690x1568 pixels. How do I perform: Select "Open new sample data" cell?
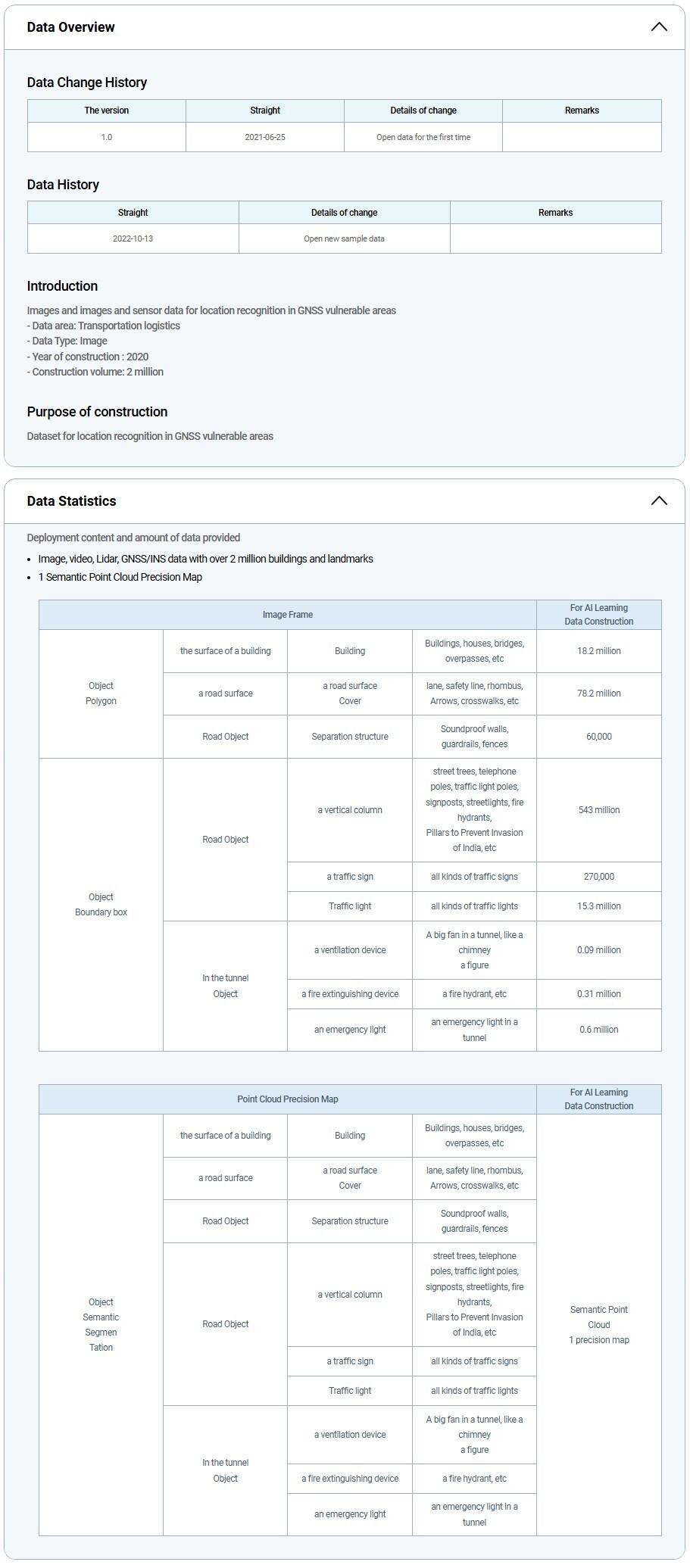point(344,238)
